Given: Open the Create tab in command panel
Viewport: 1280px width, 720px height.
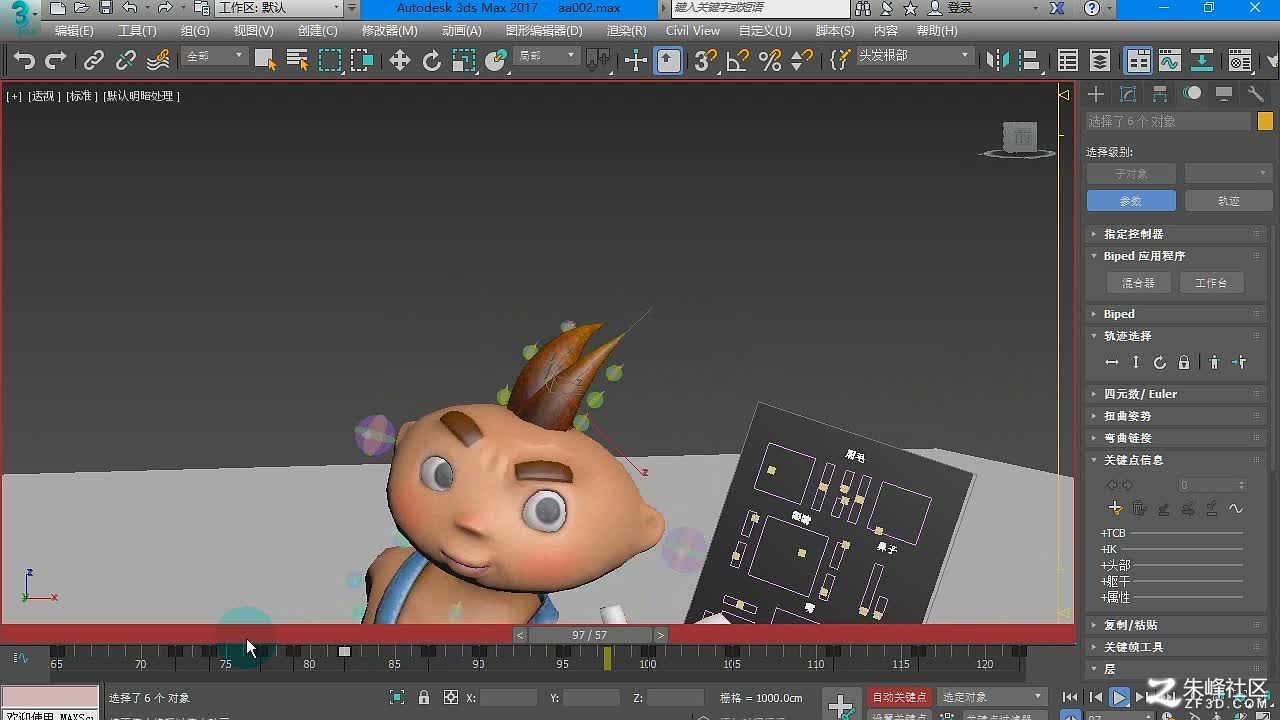Looking at the screenshot, I should tap(1096, 94).
